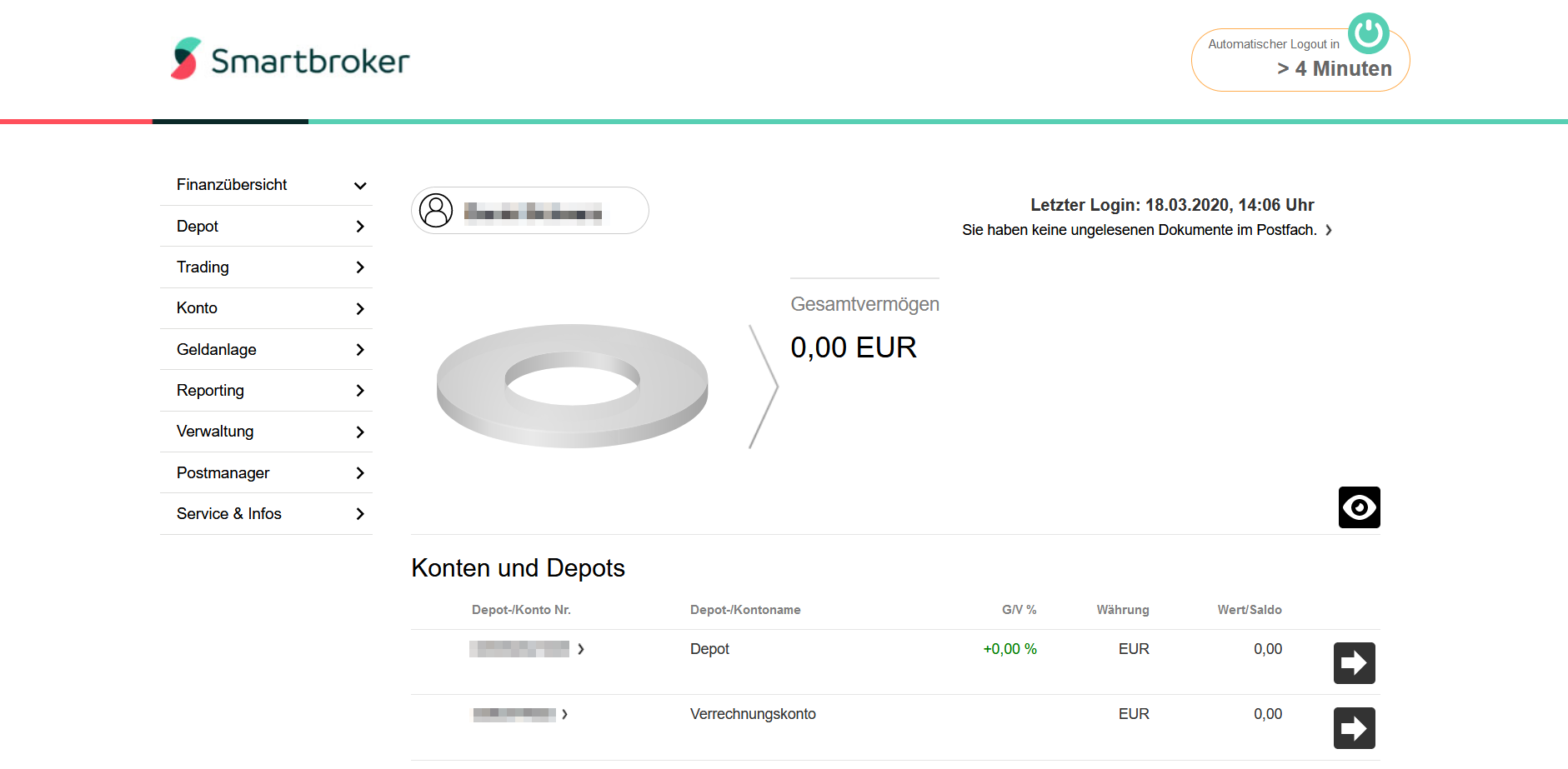Open the Service & Infos menu

(x=266, y=514)
